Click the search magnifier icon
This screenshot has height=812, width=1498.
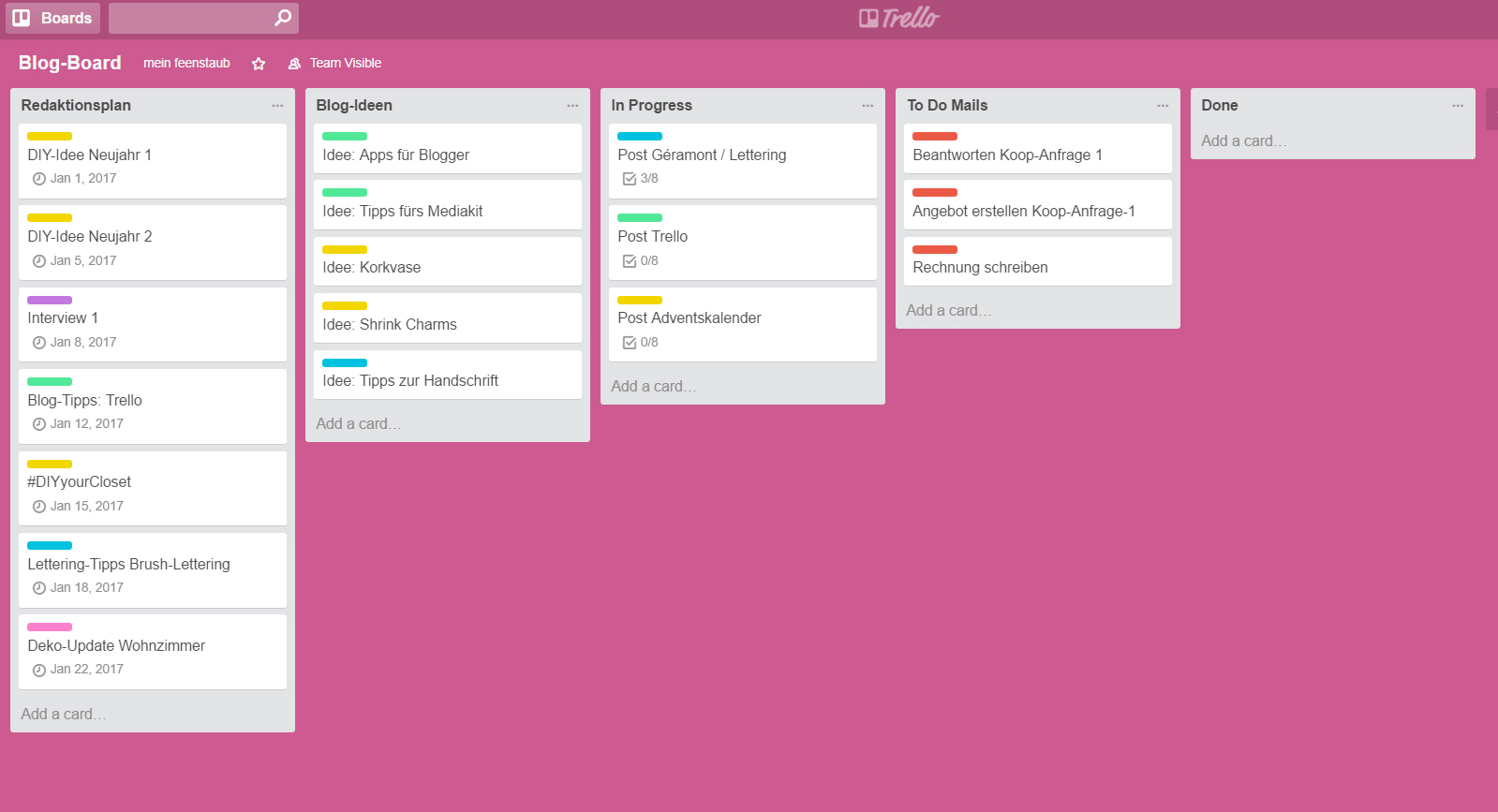[x=282, y=18]
